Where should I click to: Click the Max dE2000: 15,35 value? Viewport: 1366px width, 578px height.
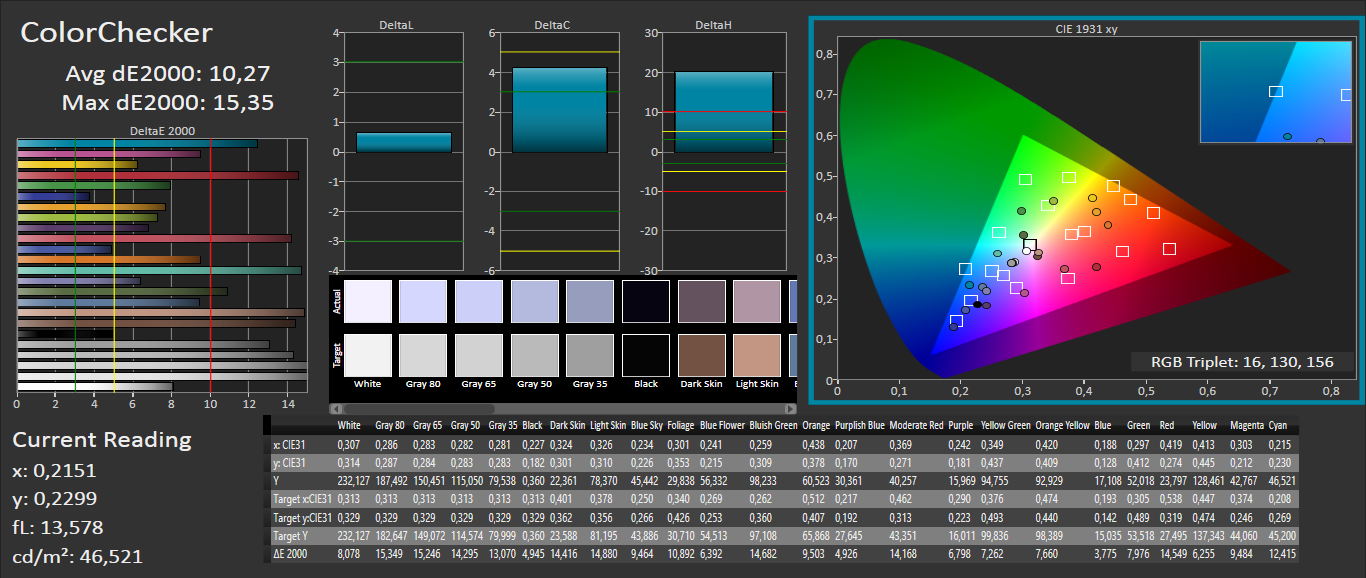pyautogui.click(x=168, y=102)
